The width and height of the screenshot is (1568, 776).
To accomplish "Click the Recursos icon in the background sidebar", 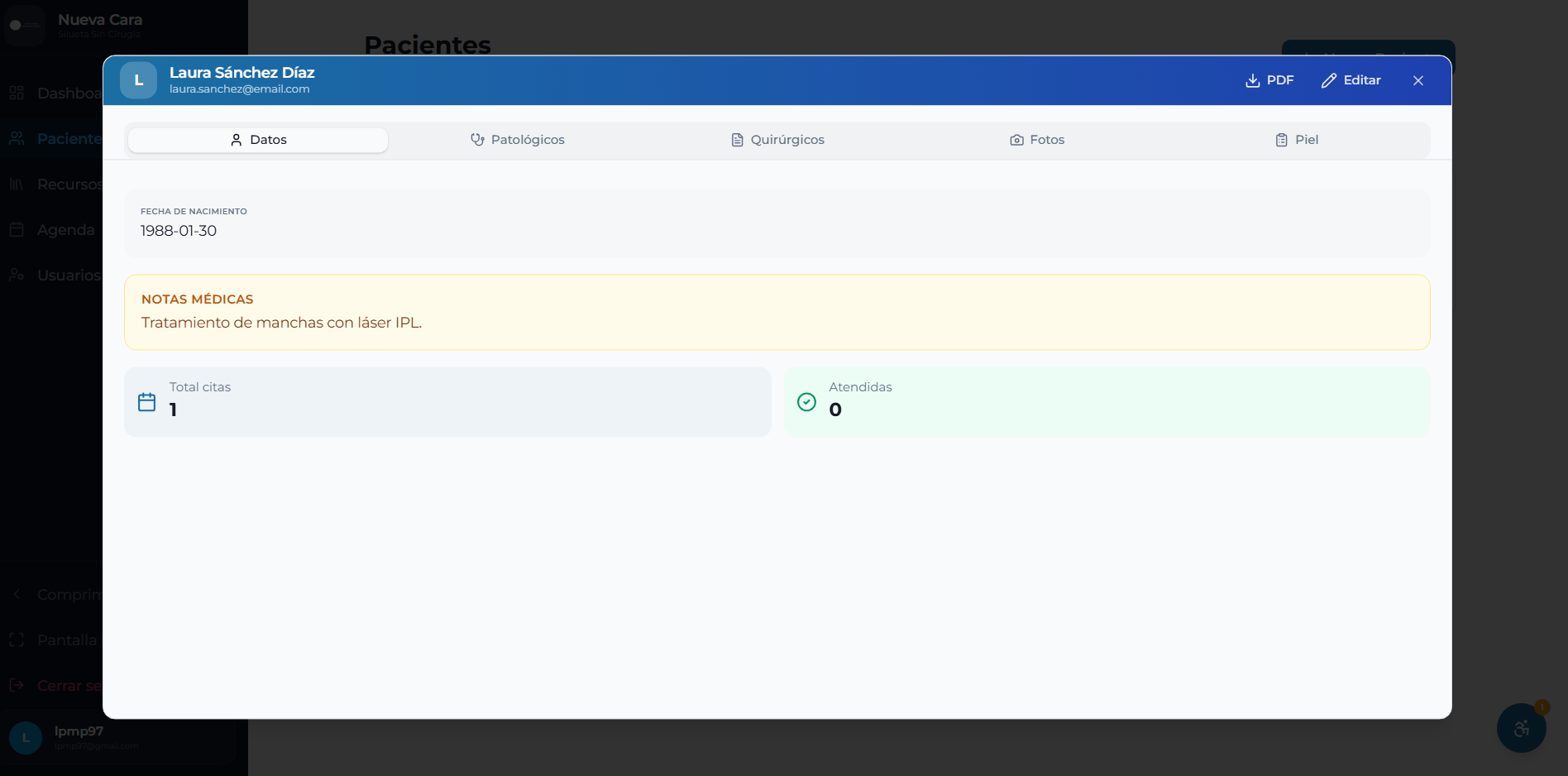I will (17, 184).
